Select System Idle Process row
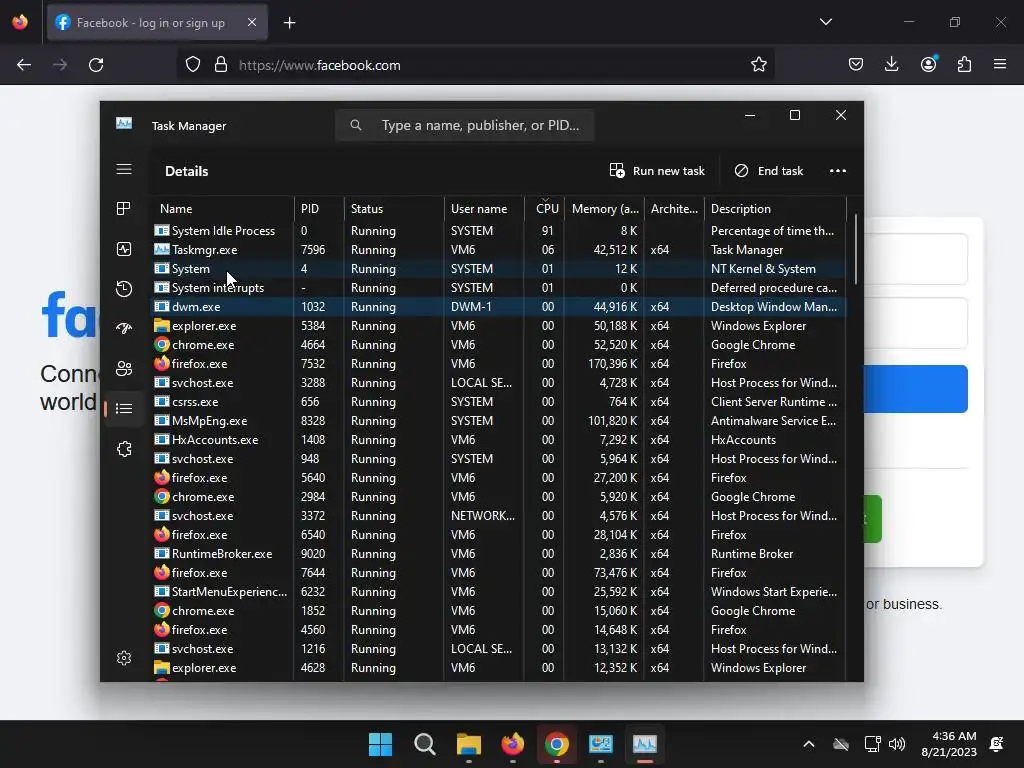 click(499, 231)
